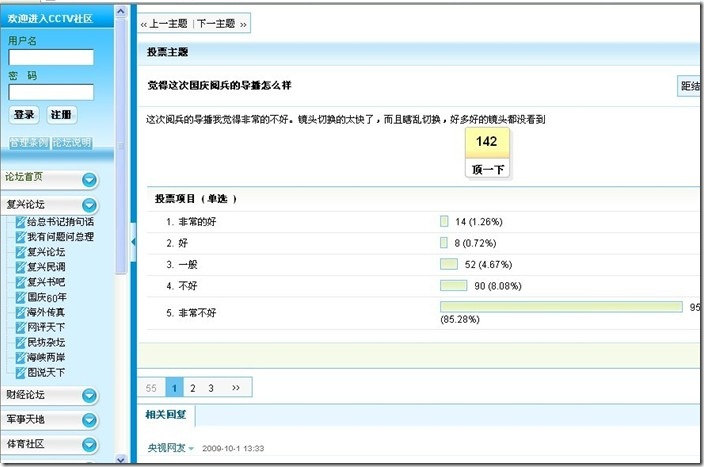Image resolution: width=704 pixels, height=467 pixels.
Task: Expand the 财经论坛 section arrow
Action: pos(89,396)
